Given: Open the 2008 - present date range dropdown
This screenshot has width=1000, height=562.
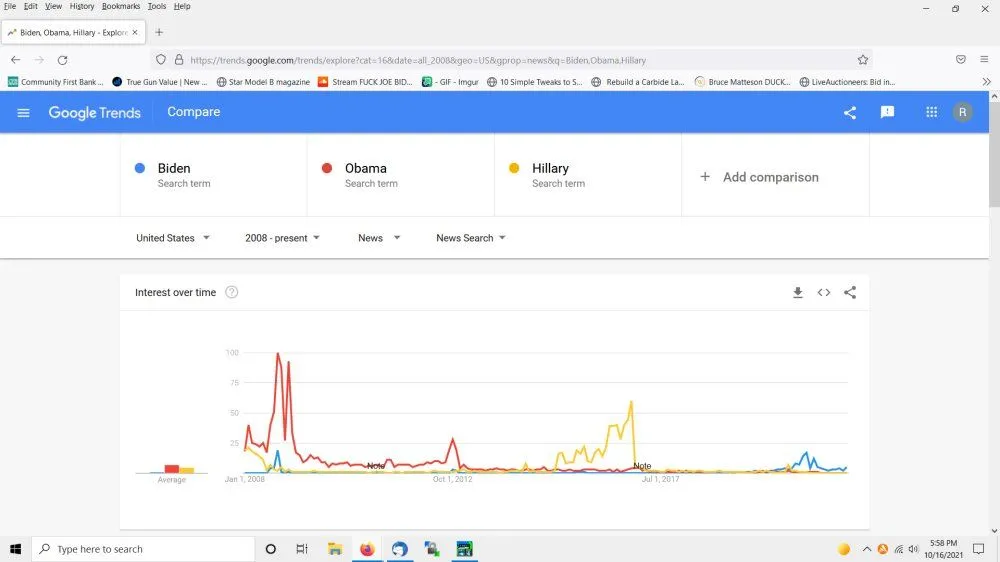Looking at the screenshot, I should [282, 238].
